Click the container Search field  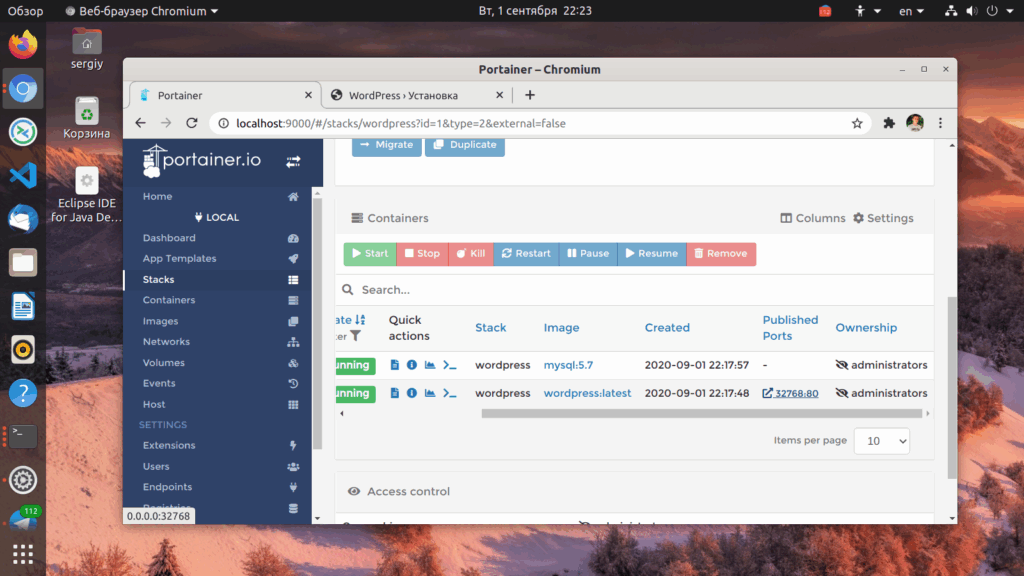(x=633, y=290)
